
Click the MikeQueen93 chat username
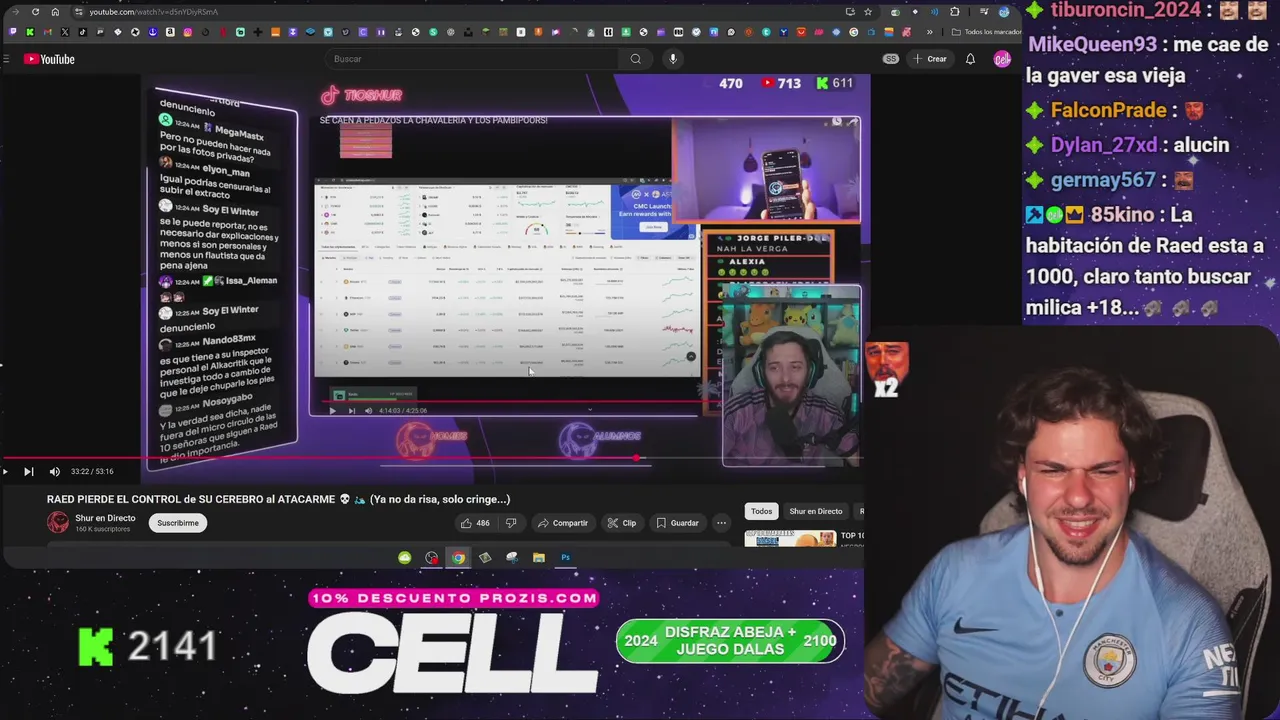coord(1093,45)
